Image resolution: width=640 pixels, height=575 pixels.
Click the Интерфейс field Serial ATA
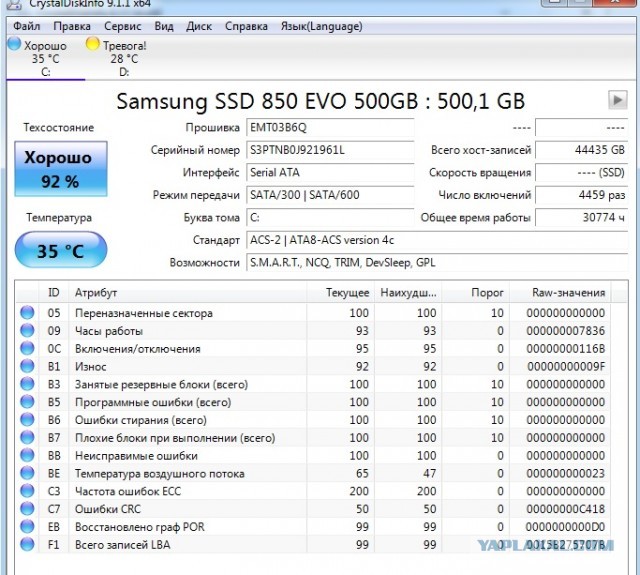coord(330,173)
